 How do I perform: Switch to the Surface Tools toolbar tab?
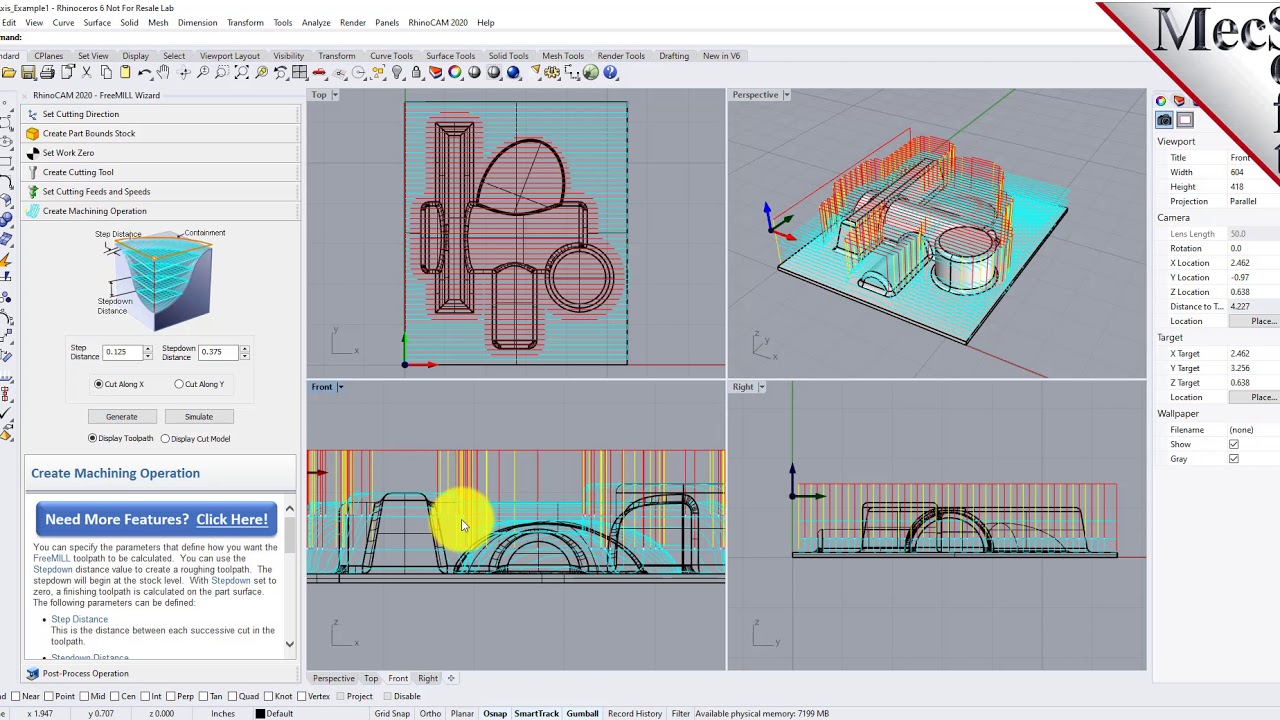point(450,56)
